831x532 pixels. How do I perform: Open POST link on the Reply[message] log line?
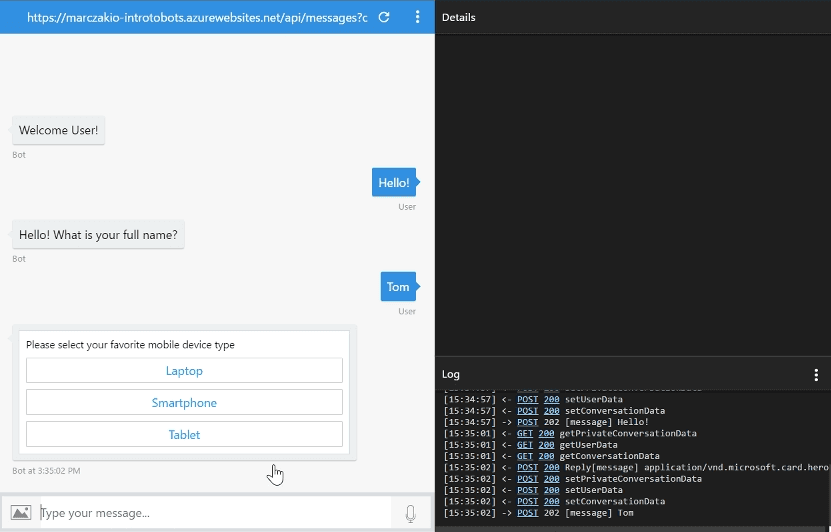(527, 468)
